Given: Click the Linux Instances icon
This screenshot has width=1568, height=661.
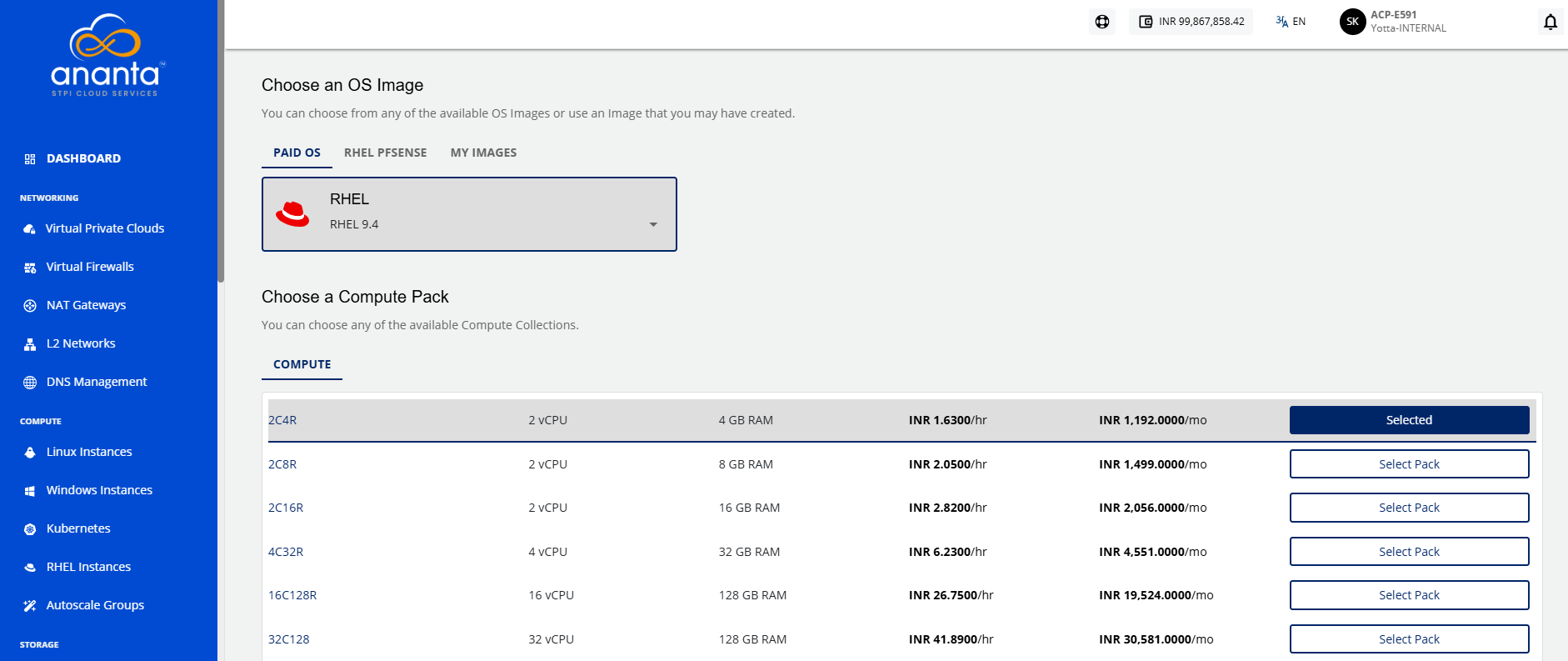Looking at the screenshot, I should tap(30, 453).
